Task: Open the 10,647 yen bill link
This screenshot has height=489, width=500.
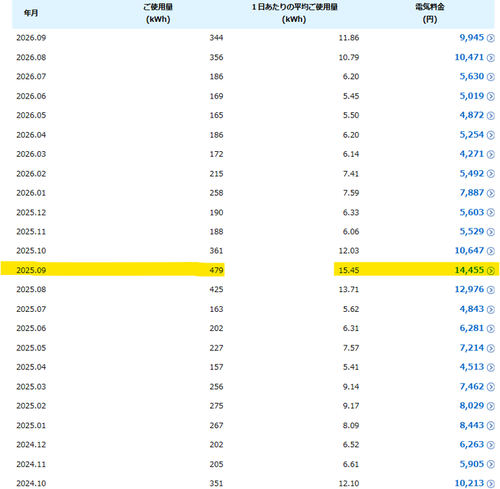Action: coord(469,251)
